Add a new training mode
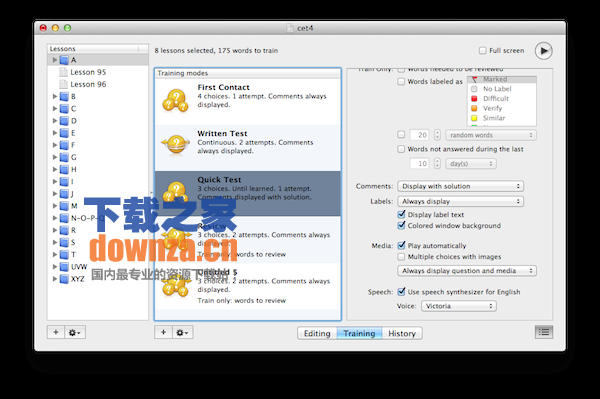600x399 pixels. pyautogui.click(x=163, y=332)
